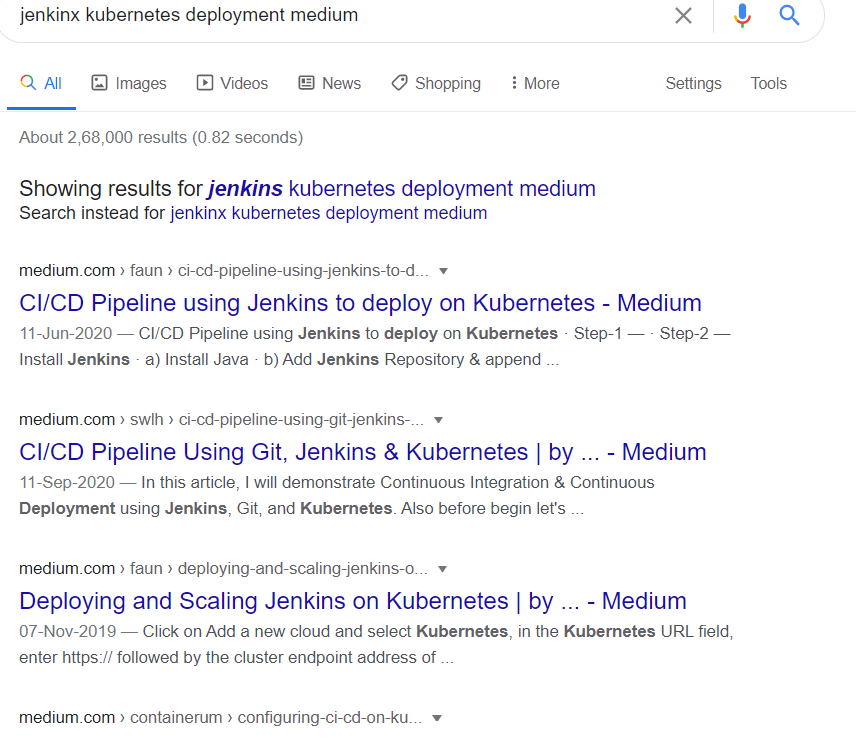Image resolution: width=856 pixels, height=741 pixels.
Task: Go to the News tab
Action: (329, 83)
